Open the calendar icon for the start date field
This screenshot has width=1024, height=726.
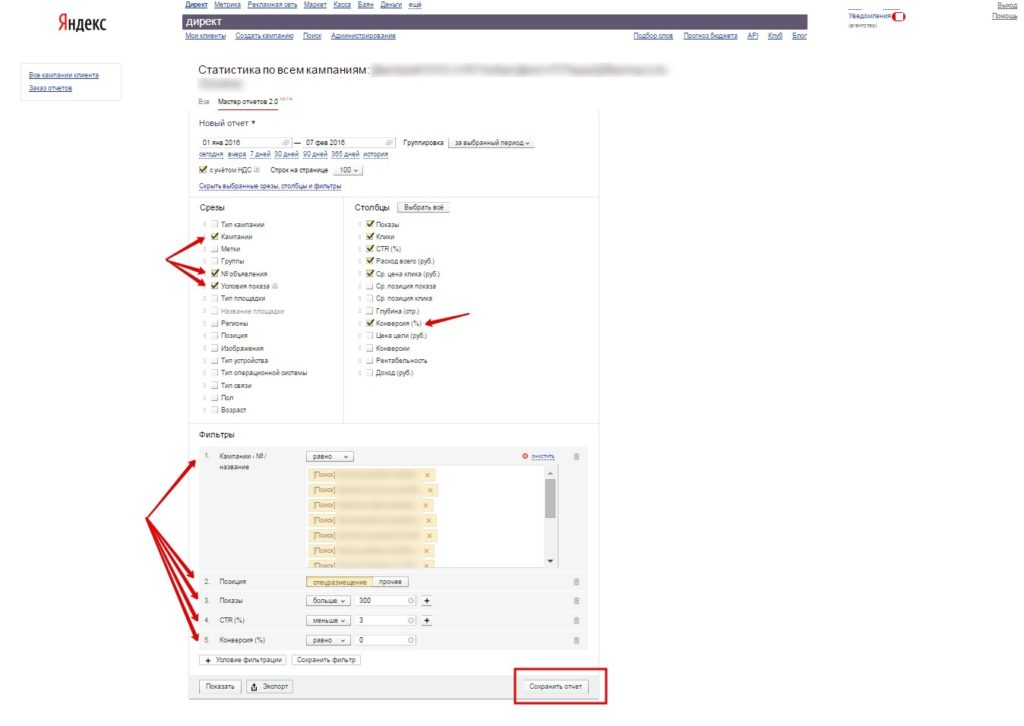click(x=285, y=142)
